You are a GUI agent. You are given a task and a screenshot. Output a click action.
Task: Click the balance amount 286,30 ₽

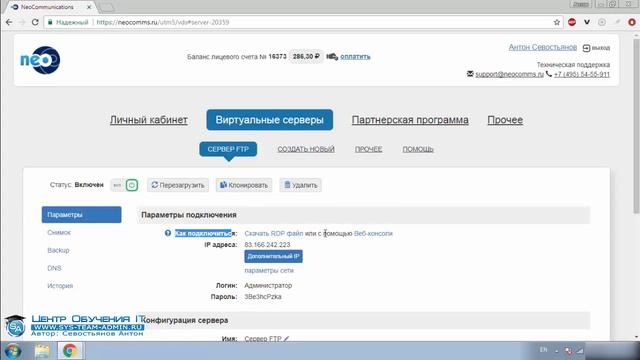tap(306, 56)
